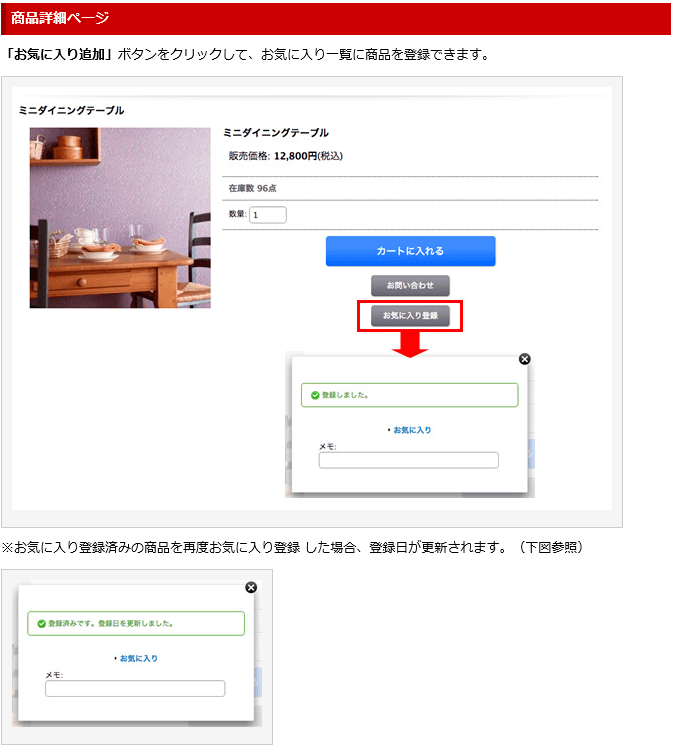678x754 pixels.
Task: Close the 登録しました popup
Action: click(x=525, y=359)
